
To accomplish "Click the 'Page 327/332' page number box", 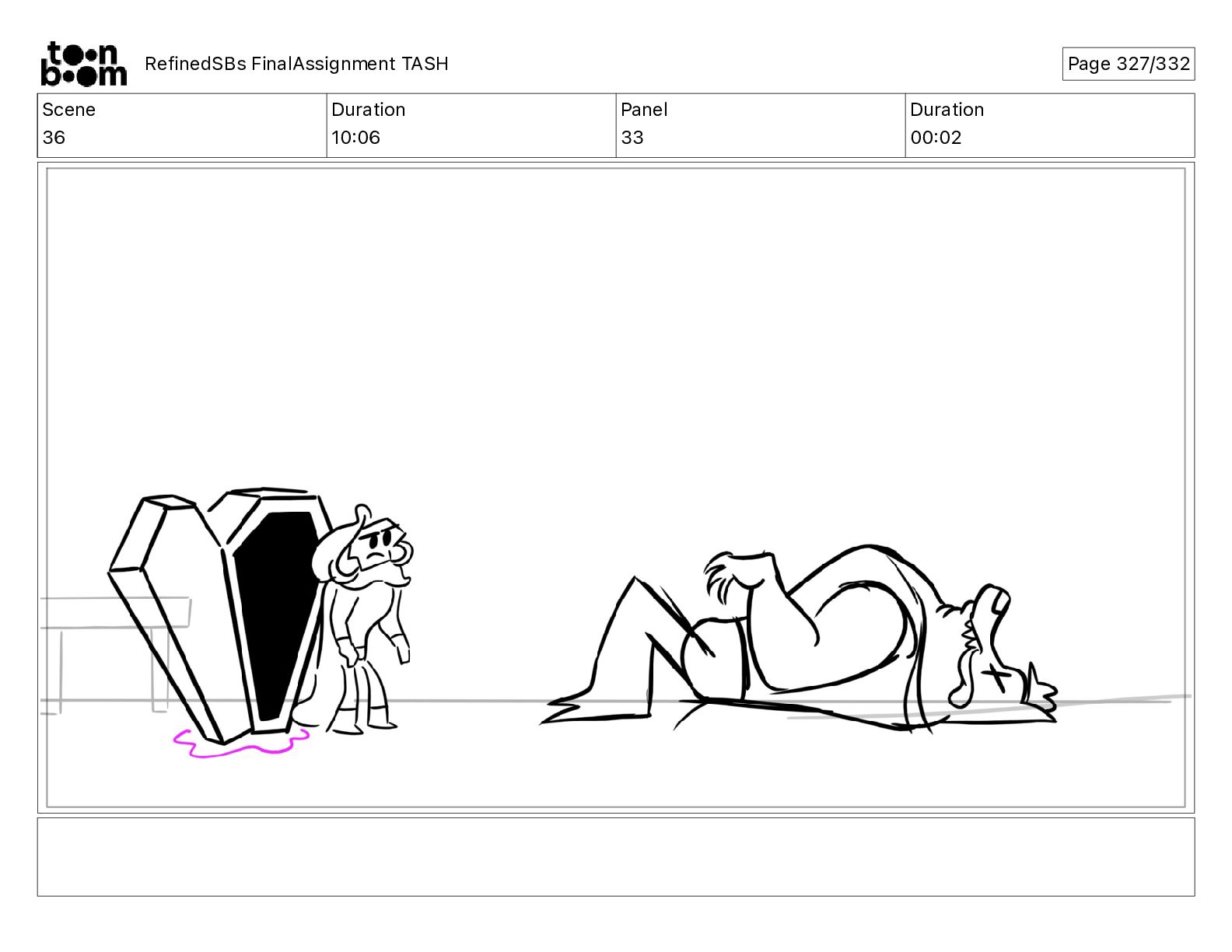I will 1128,64.
